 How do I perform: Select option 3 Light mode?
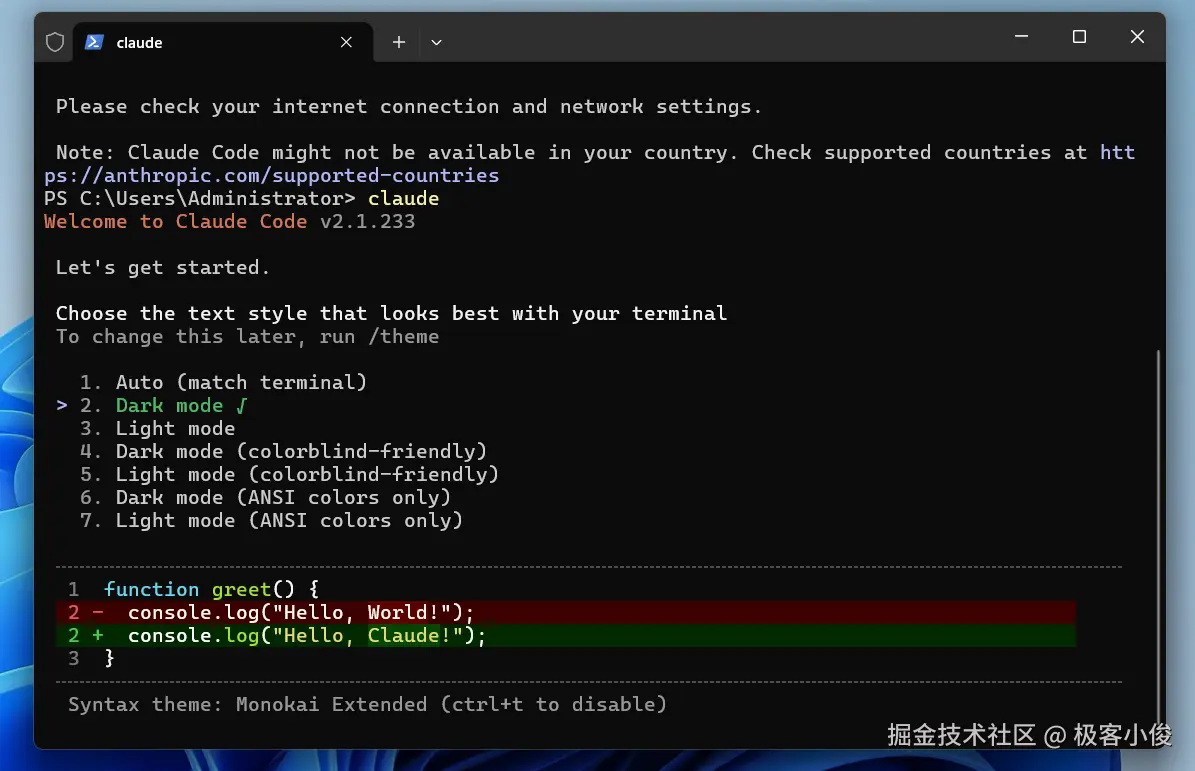[x=157, y=428]
